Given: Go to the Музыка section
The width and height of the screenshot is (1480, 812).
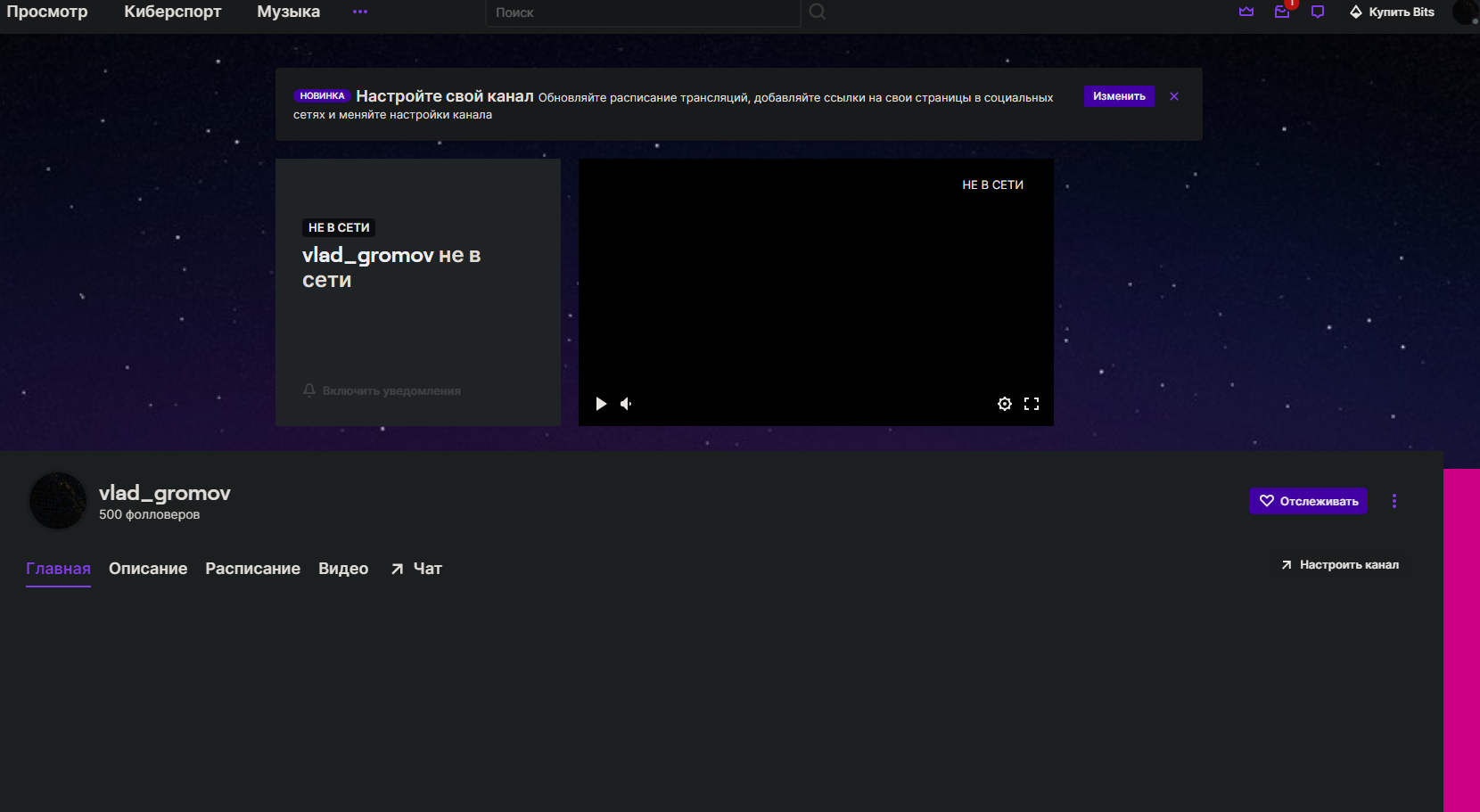Looking at the screenshot, I should tap(288, 12).
